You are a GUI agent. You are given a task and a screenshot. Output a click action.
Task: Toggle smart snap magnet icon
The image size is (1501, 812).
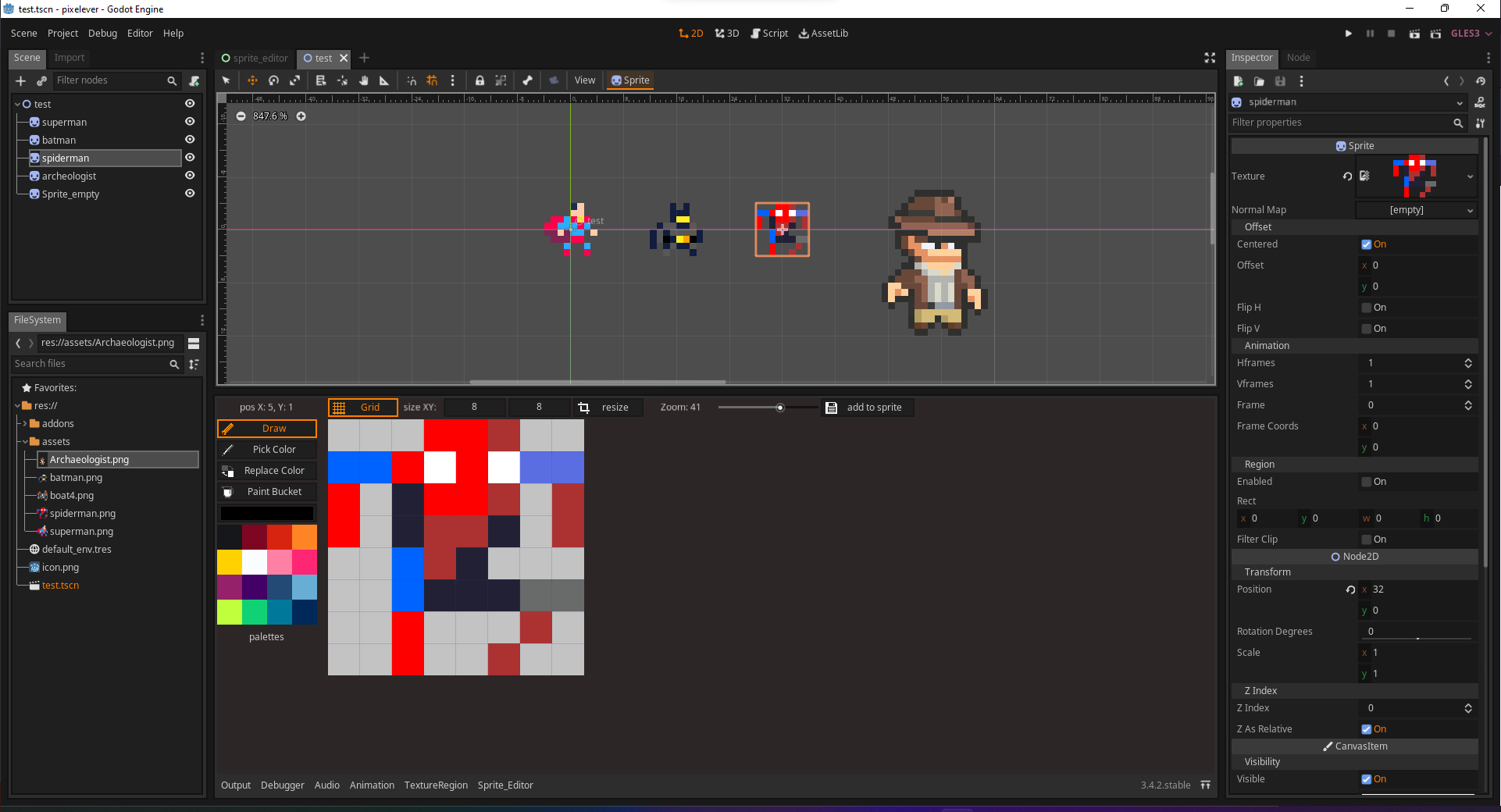[x=412, y=80]
